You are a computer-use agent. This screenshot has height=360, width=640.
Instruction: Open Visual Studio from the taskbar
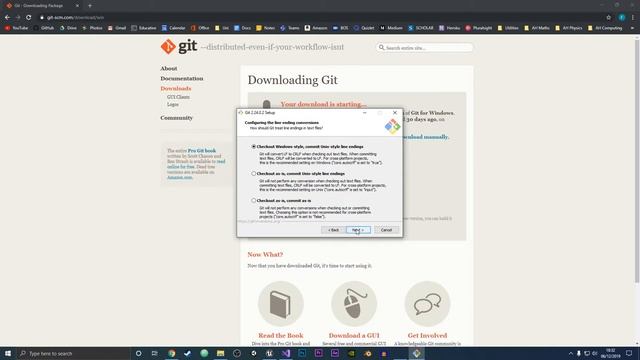tap(286, 353)
